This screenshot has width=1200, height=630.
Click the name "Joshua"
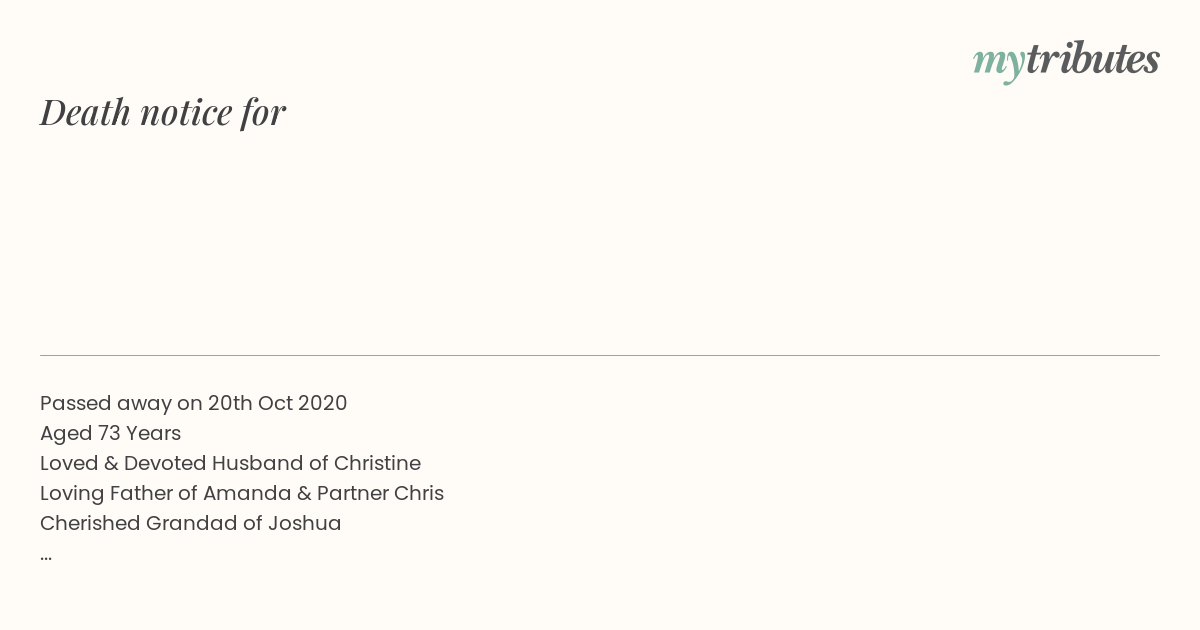pos(304,523)
